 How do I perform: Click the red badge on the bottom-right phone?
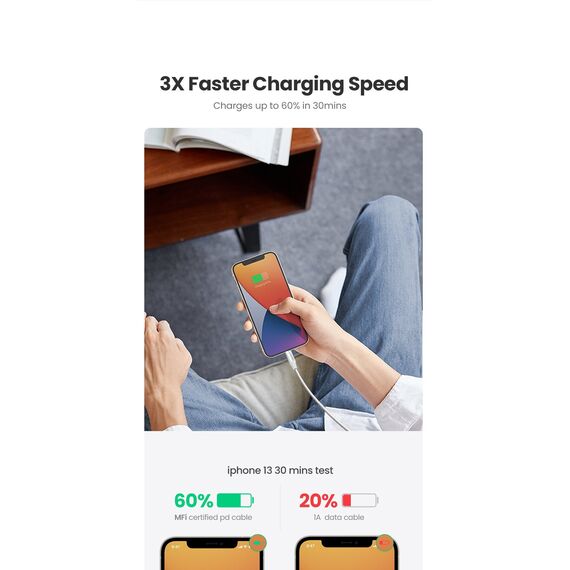[x=385, y=543]
